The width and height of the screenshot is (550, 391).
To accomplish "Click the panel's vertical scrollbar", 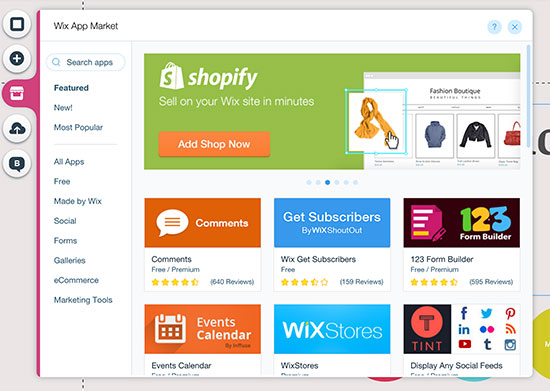I will [x=528, y=96].
